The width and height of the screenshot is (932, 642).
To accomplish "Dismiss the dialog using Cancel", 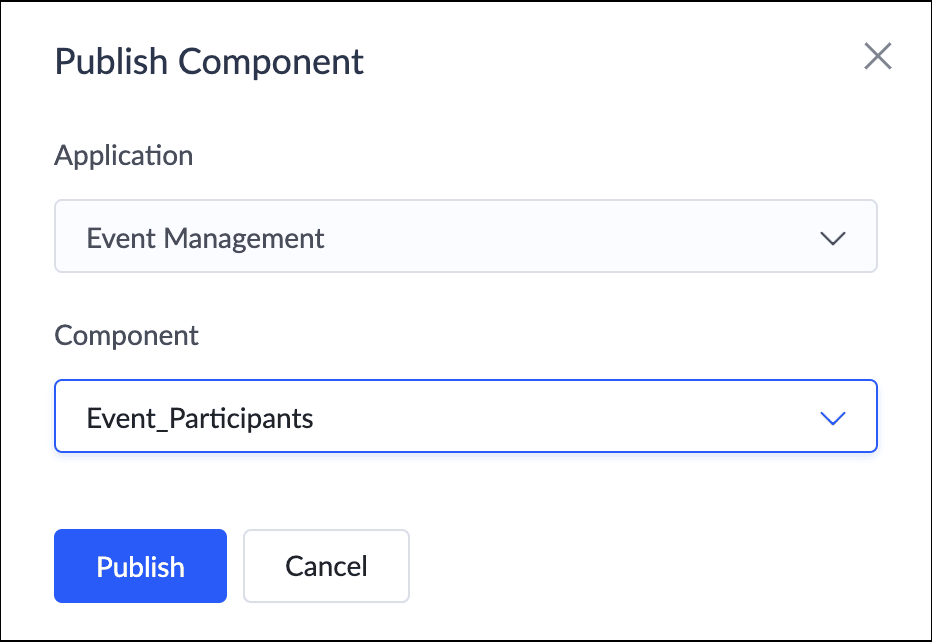I will [326, 566].
